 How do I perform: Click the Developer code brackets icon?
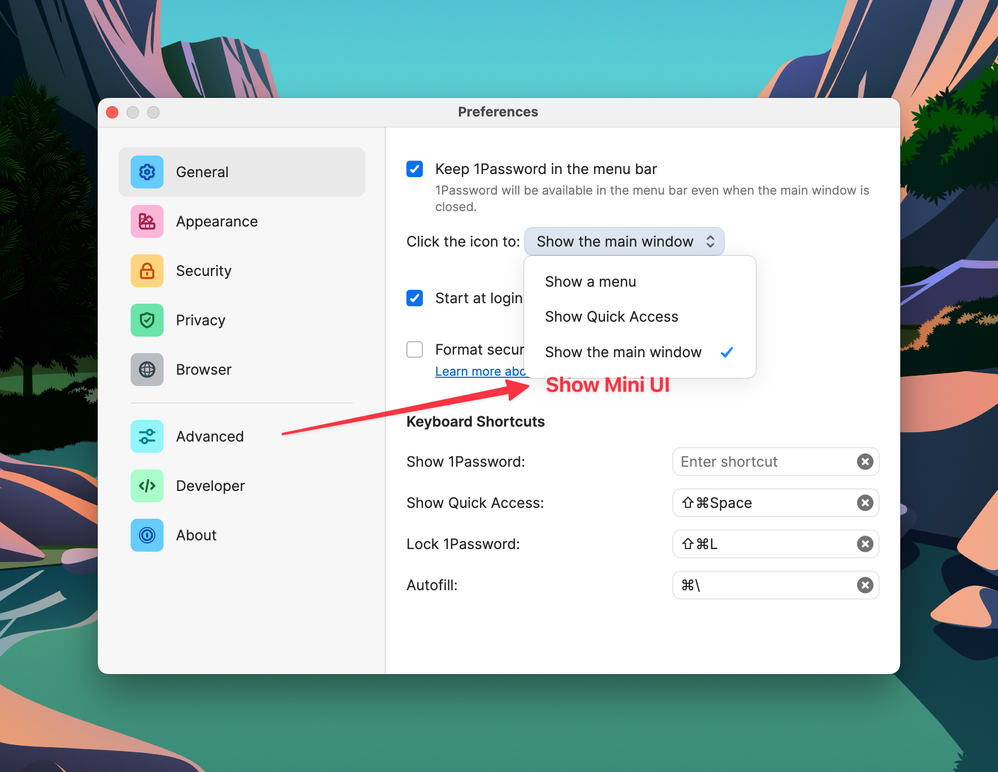pos(147,486)
